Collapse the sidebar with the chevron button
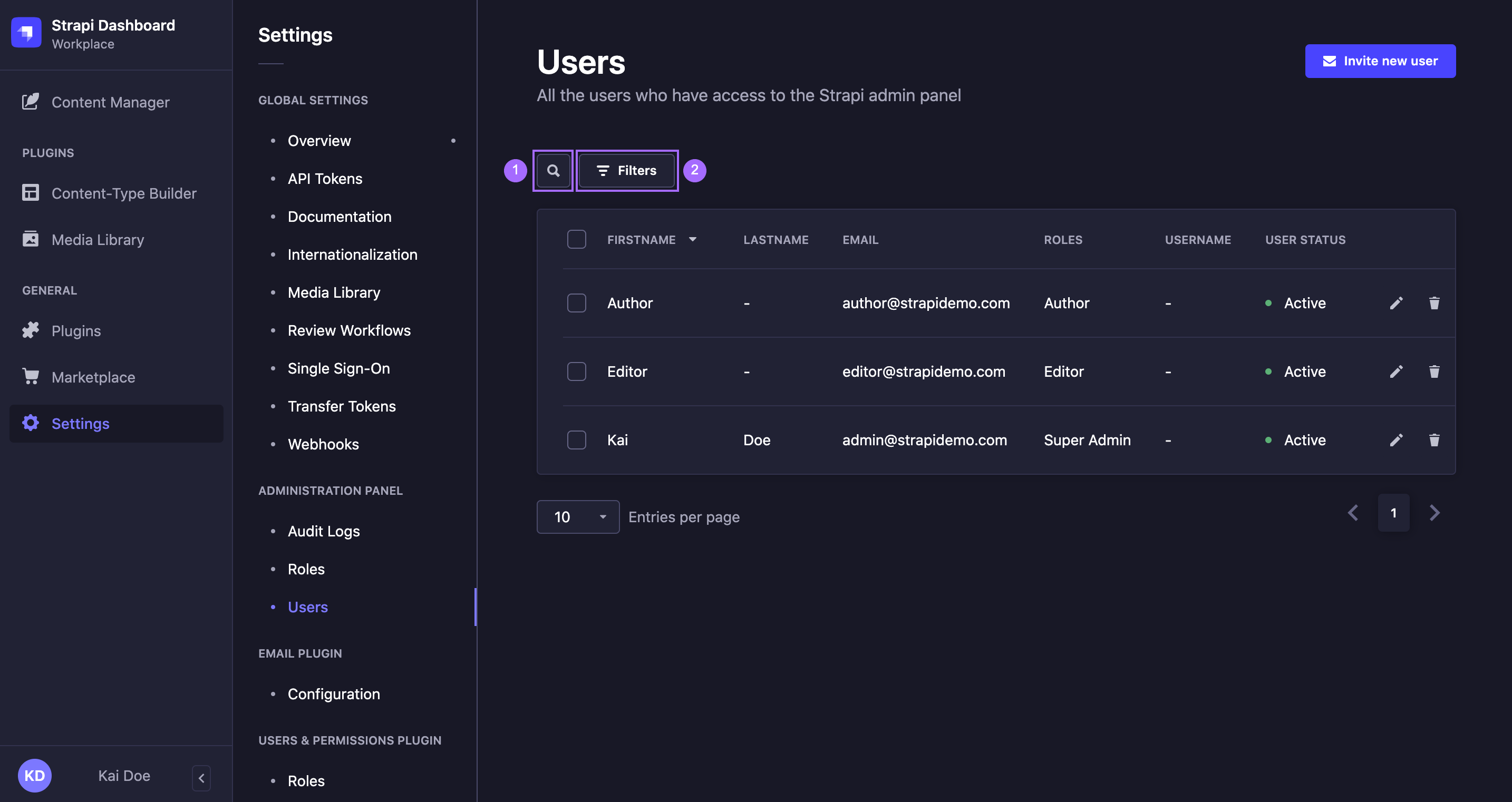This screenshot has width=1512, height=802. (201, 777)
